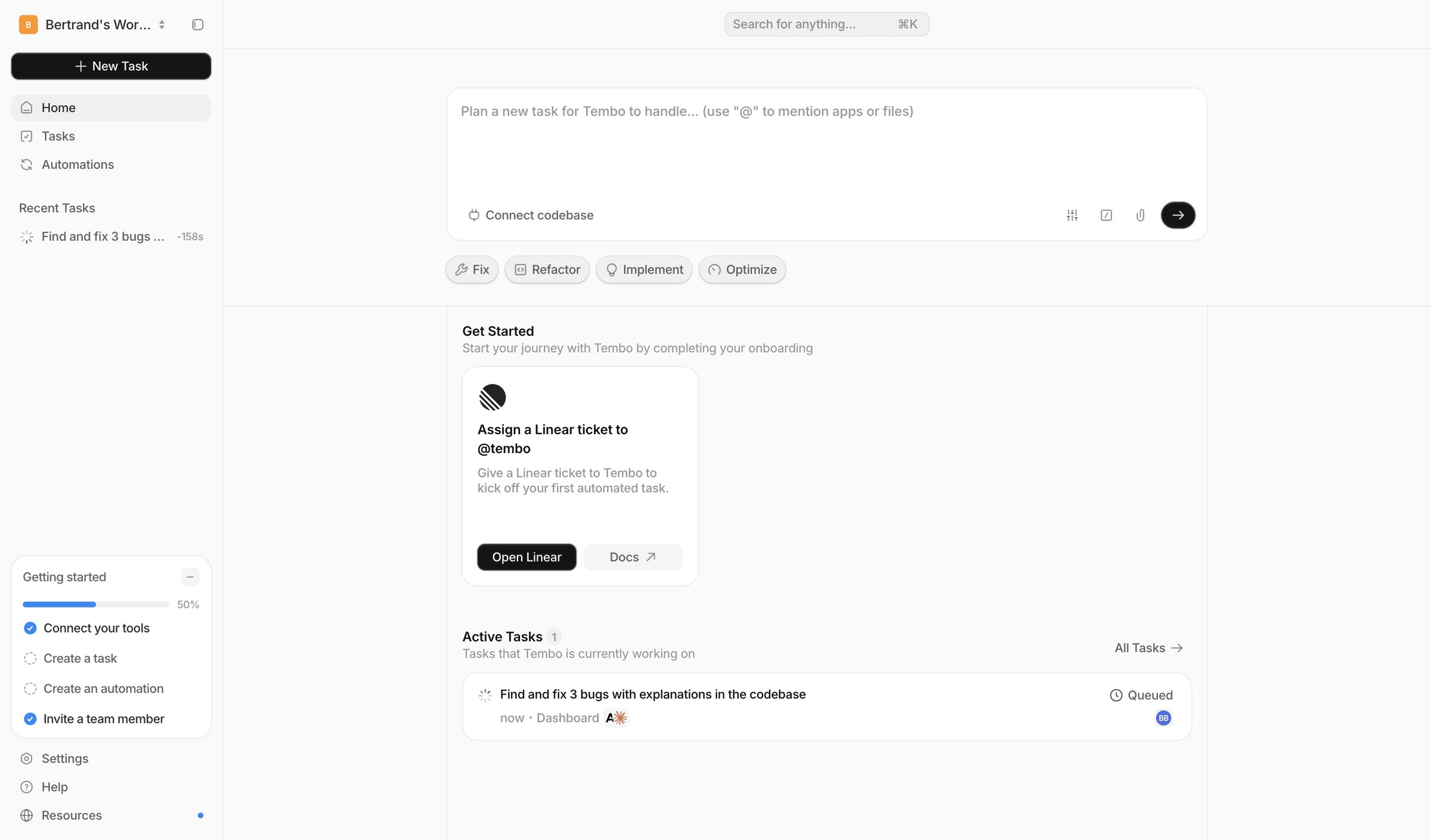
Task: Select the Refactor suggestion chip
Action: 547,269
